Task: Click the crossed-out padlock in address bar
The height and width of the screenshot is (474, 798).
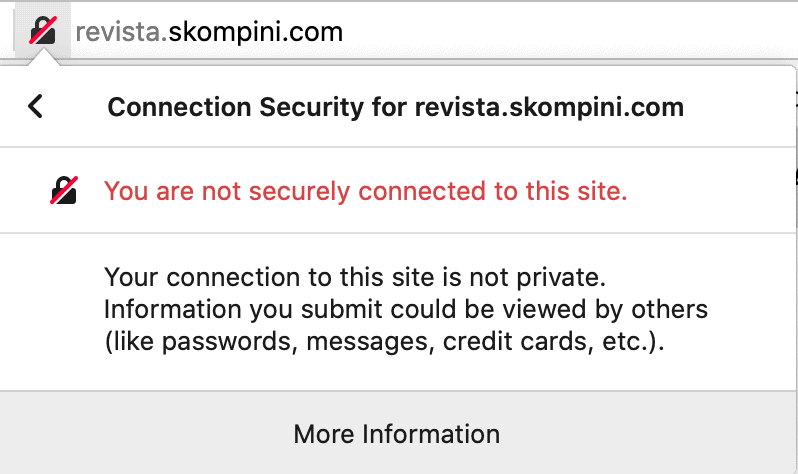Action: click(42, 31)
